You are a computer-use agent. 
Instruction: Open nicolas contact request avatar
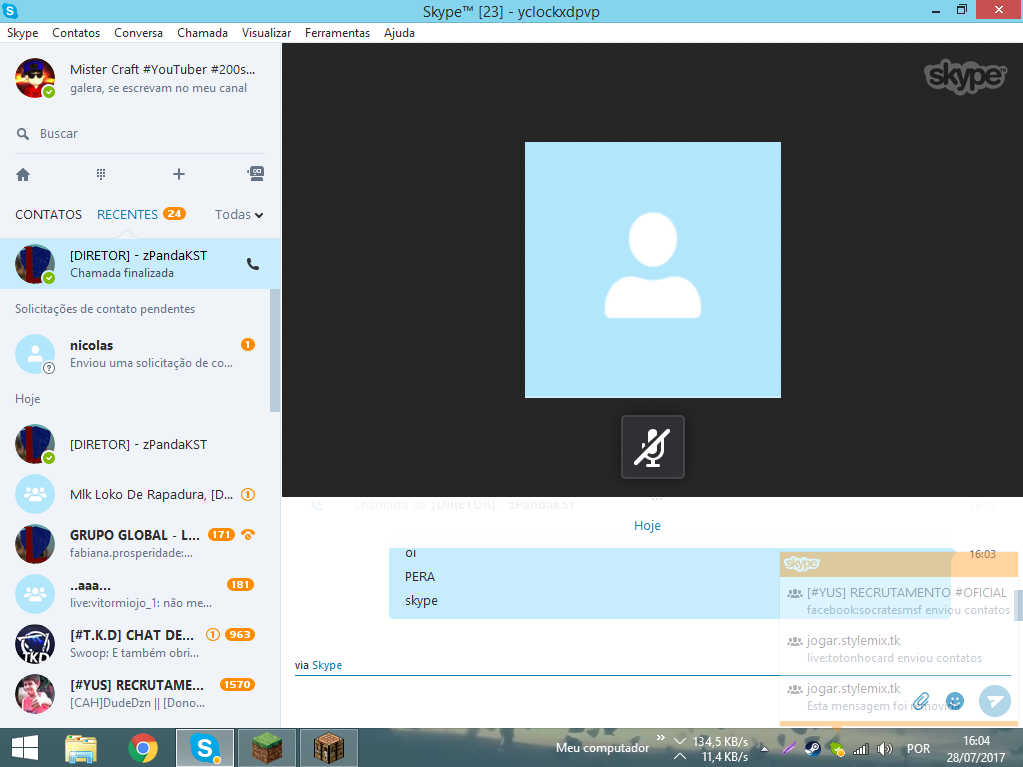pyautogui.click(x=35, y=354)
